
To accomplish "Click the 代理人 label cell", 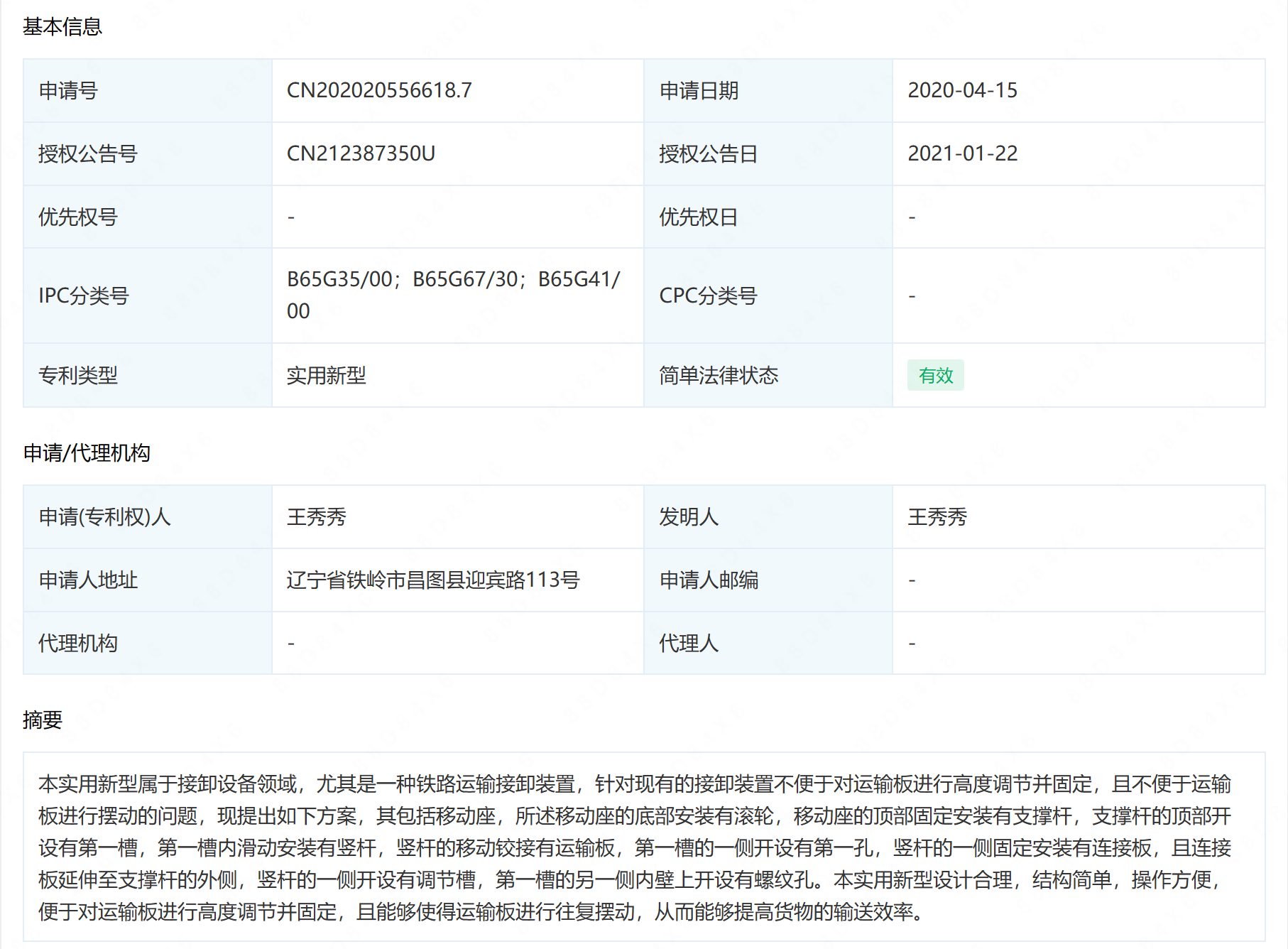I will (x=768, y=643).
